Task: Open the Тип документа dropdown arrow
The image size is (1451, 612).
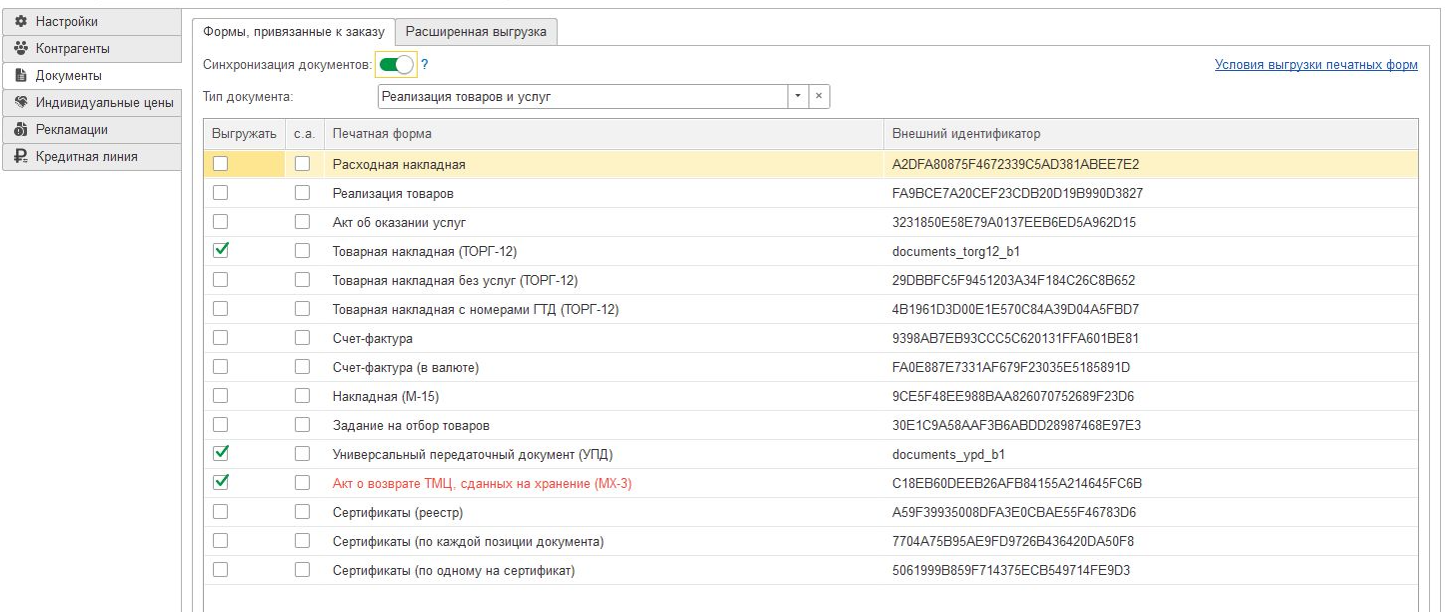Action: 798,97
